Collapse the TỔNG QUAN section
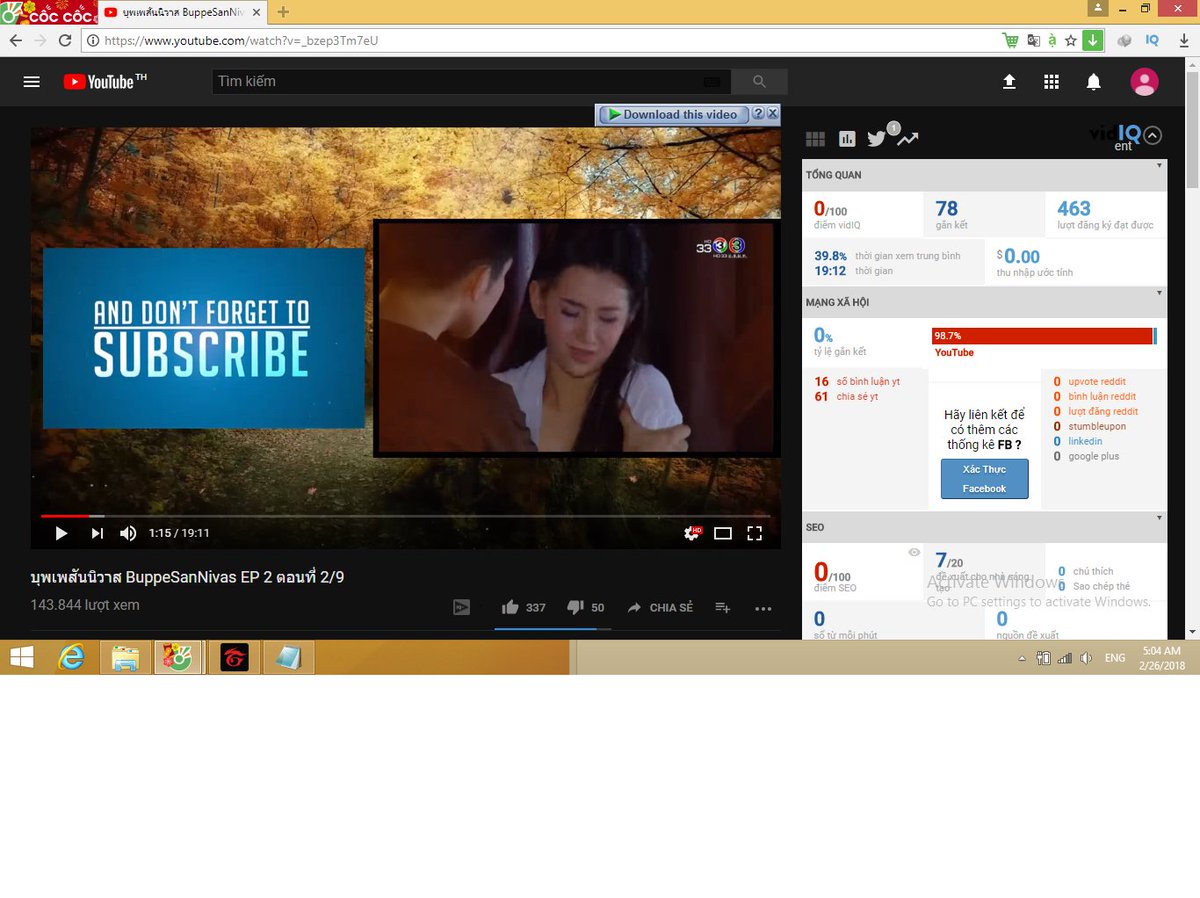1200x898 pixels. click(x=1160, y=165)
